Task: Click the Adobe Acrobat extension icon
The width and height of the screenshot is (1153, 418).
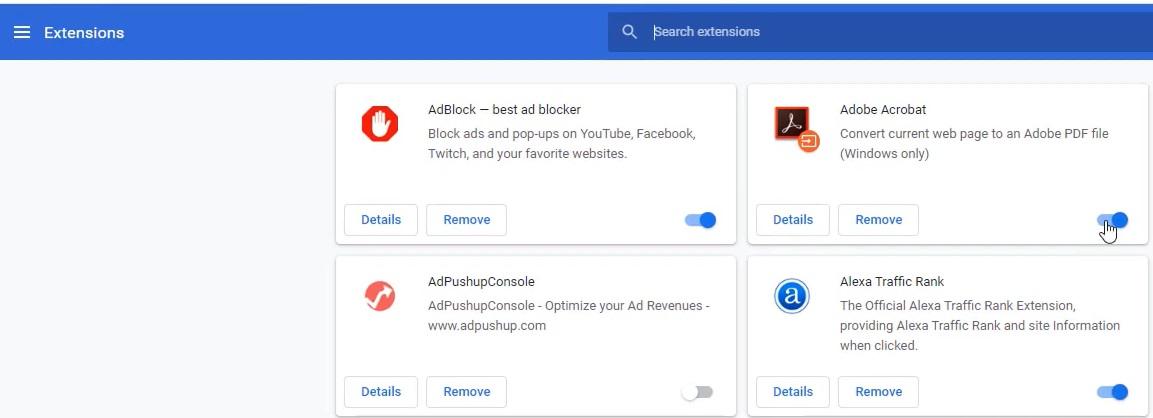Action: [x=796, y=127]
